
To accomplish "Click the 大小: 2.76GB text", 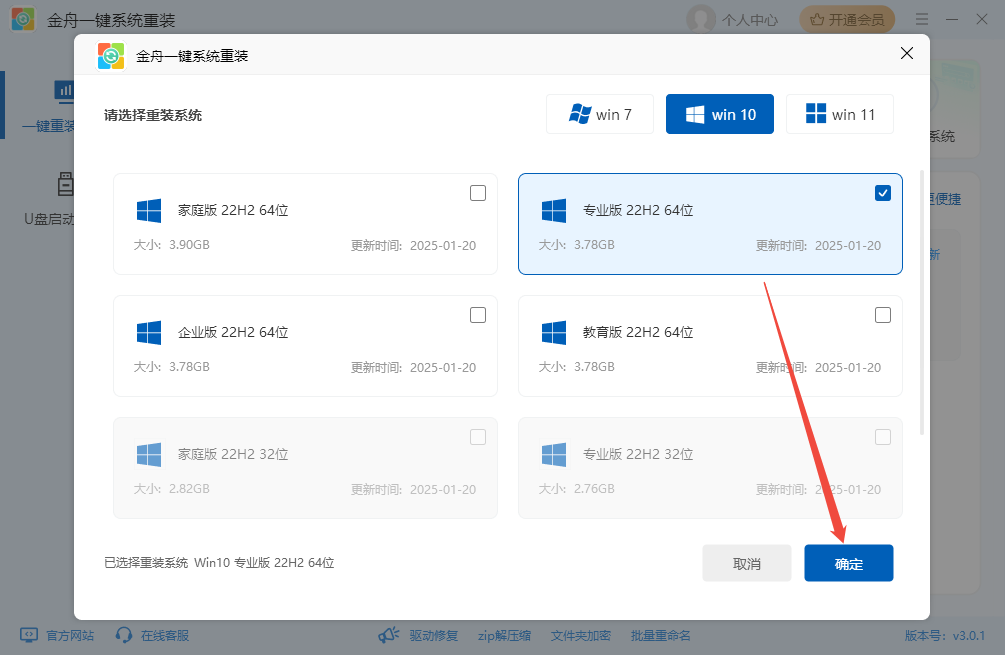I will (x=576, y=488).
